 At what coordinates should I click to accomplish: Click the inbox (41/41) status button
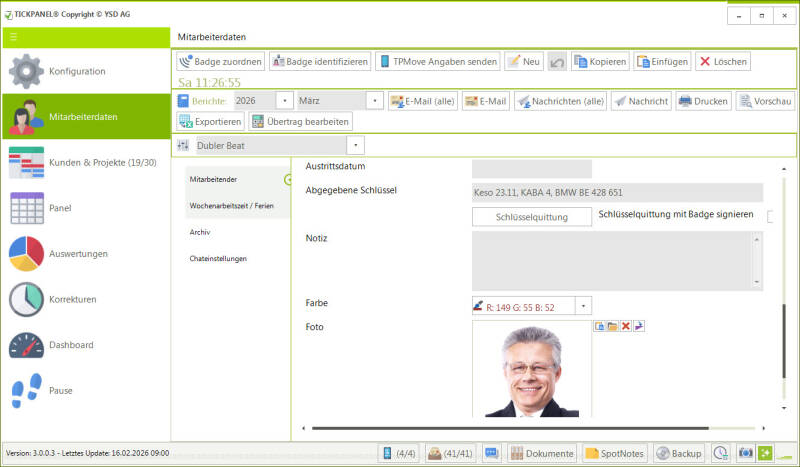coord(450,453)
